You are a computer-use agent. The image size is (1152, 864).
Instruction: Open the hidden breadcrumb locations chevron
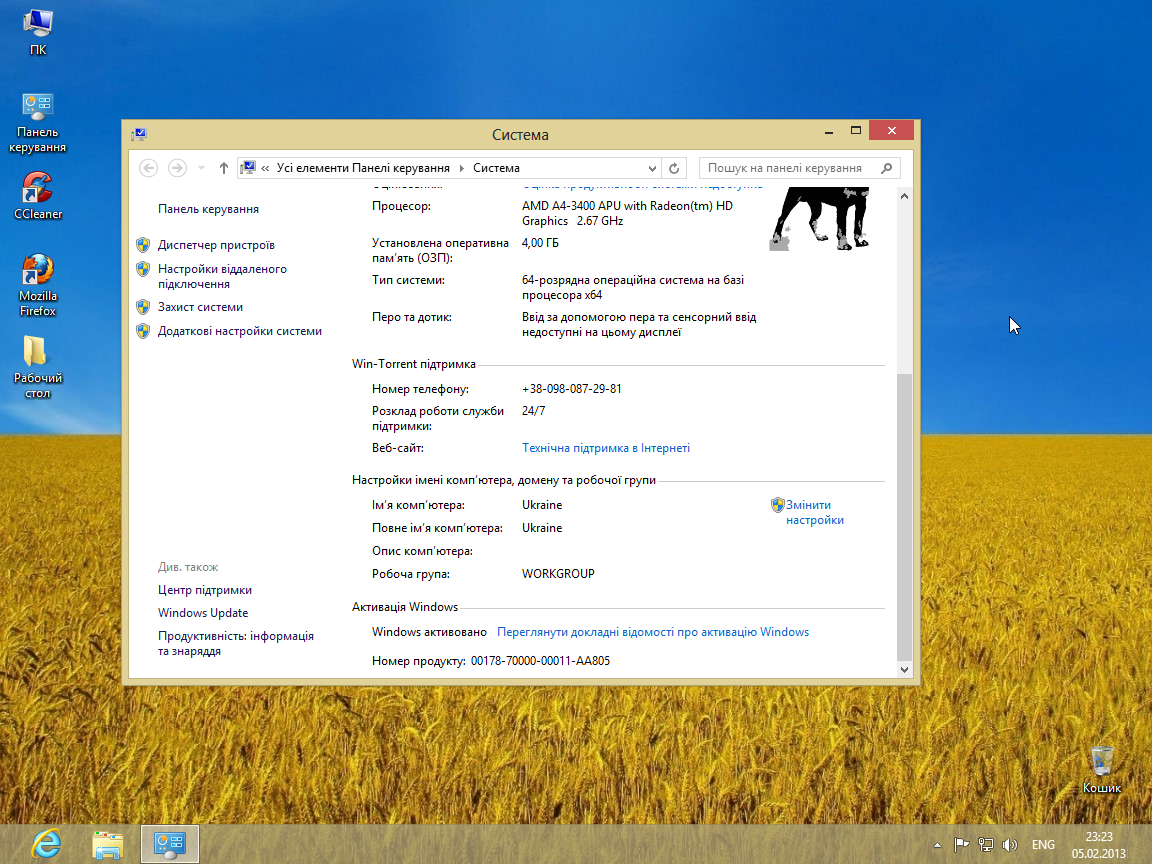[x=265, y=168]
